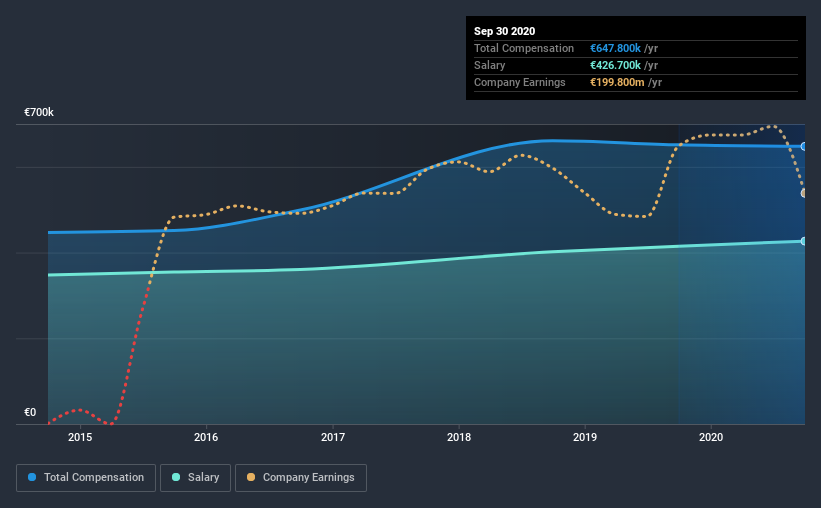Click the €700k y-axis label
This screenshot has height=508, width=821.
39,113
